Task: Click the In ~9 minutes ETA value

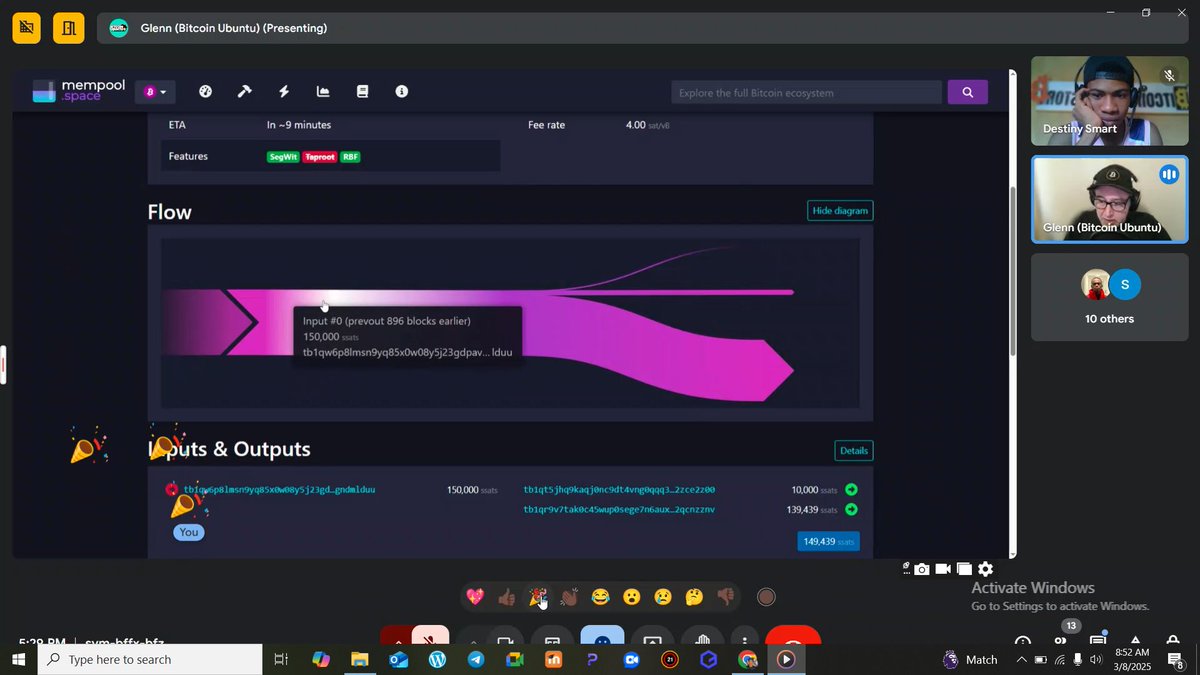Action: (299, 125)
